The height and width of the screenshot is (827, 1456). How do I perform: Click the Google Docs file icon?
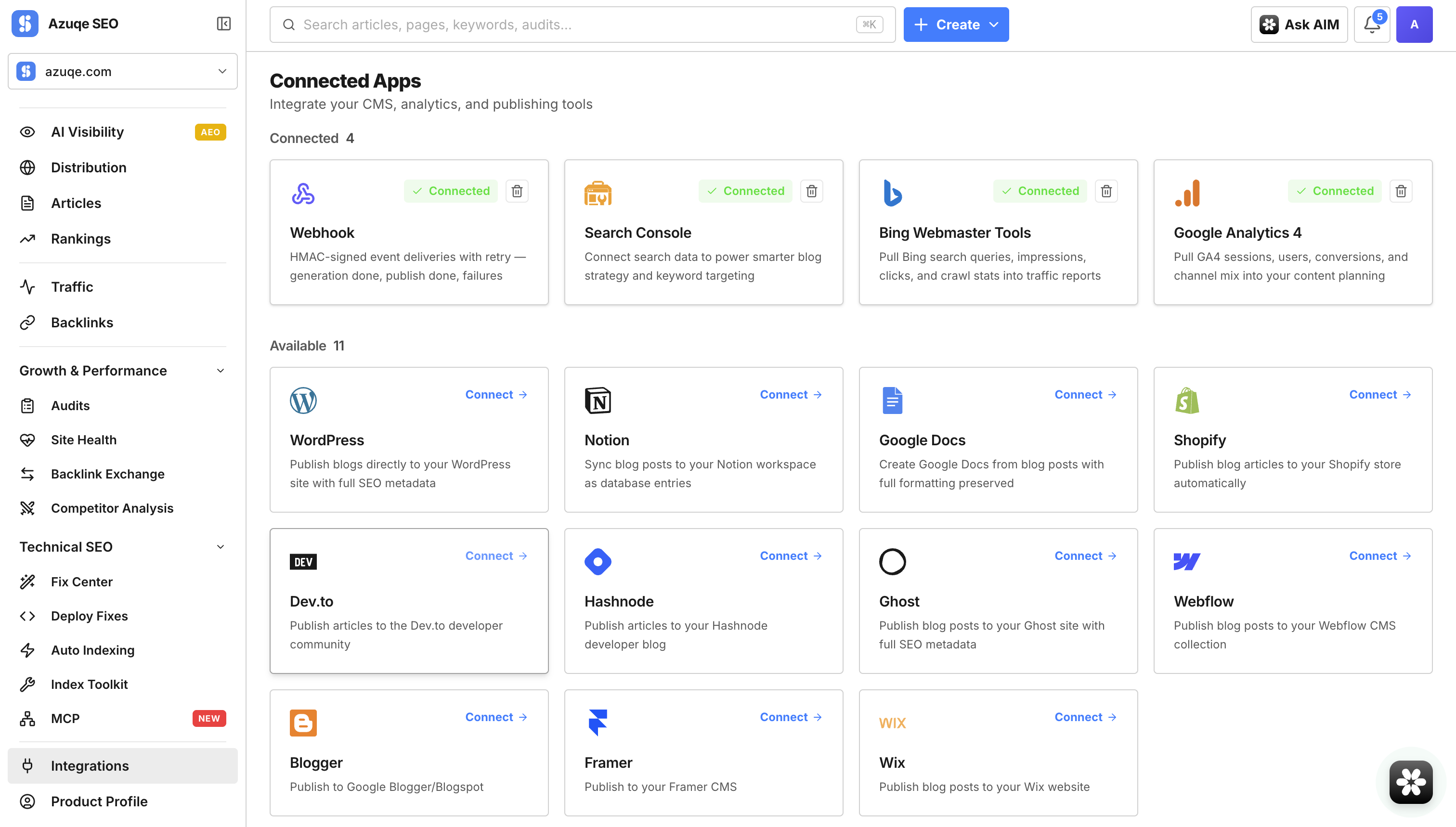click(893, 401)
